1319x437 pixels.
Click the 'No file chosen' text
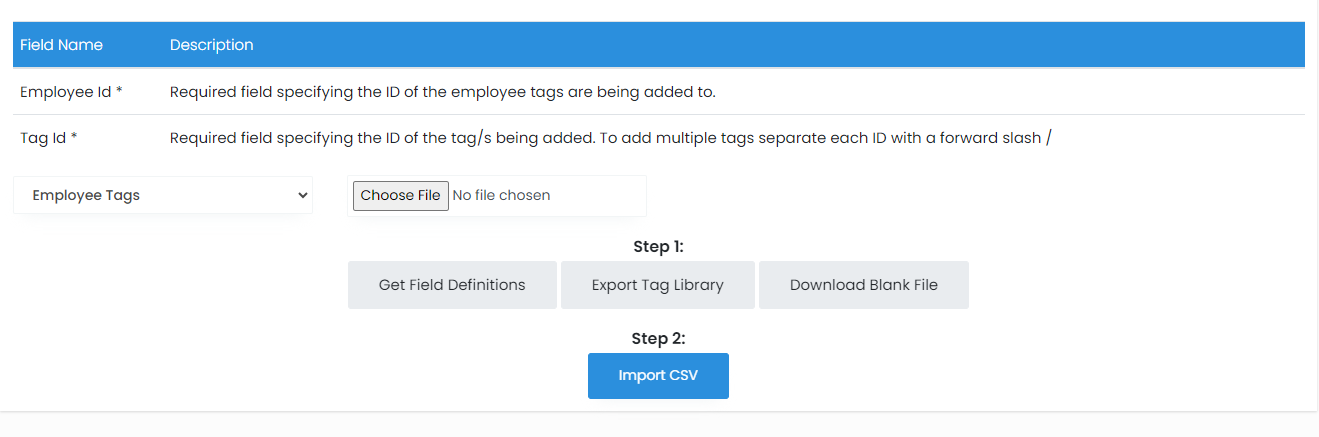point(501,196)
